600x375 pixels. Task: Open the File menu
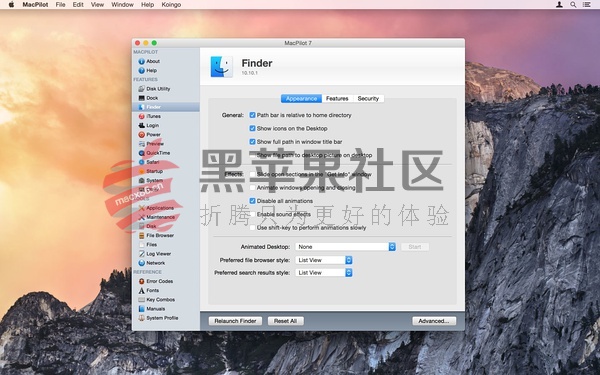pos(60,5)
